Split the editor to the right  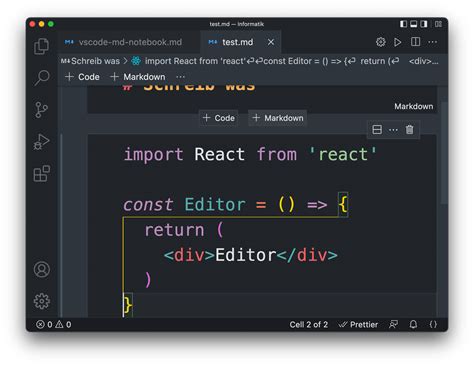pyautogui.click(x=415, y=42)
